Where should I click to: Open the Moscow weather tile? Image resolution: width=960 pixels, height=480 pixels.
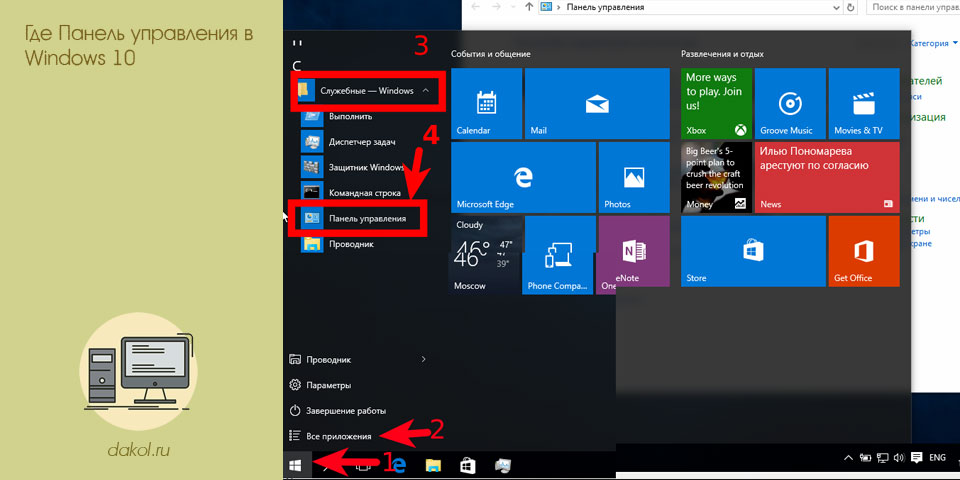coord(486,254)
